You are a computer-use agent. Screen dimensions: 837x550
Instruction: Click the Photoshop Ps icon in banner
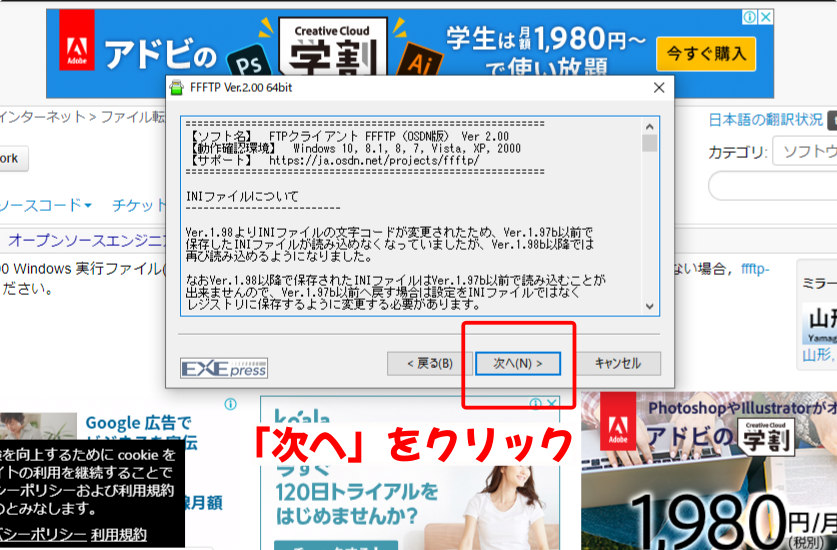click(x=248, y=63)
